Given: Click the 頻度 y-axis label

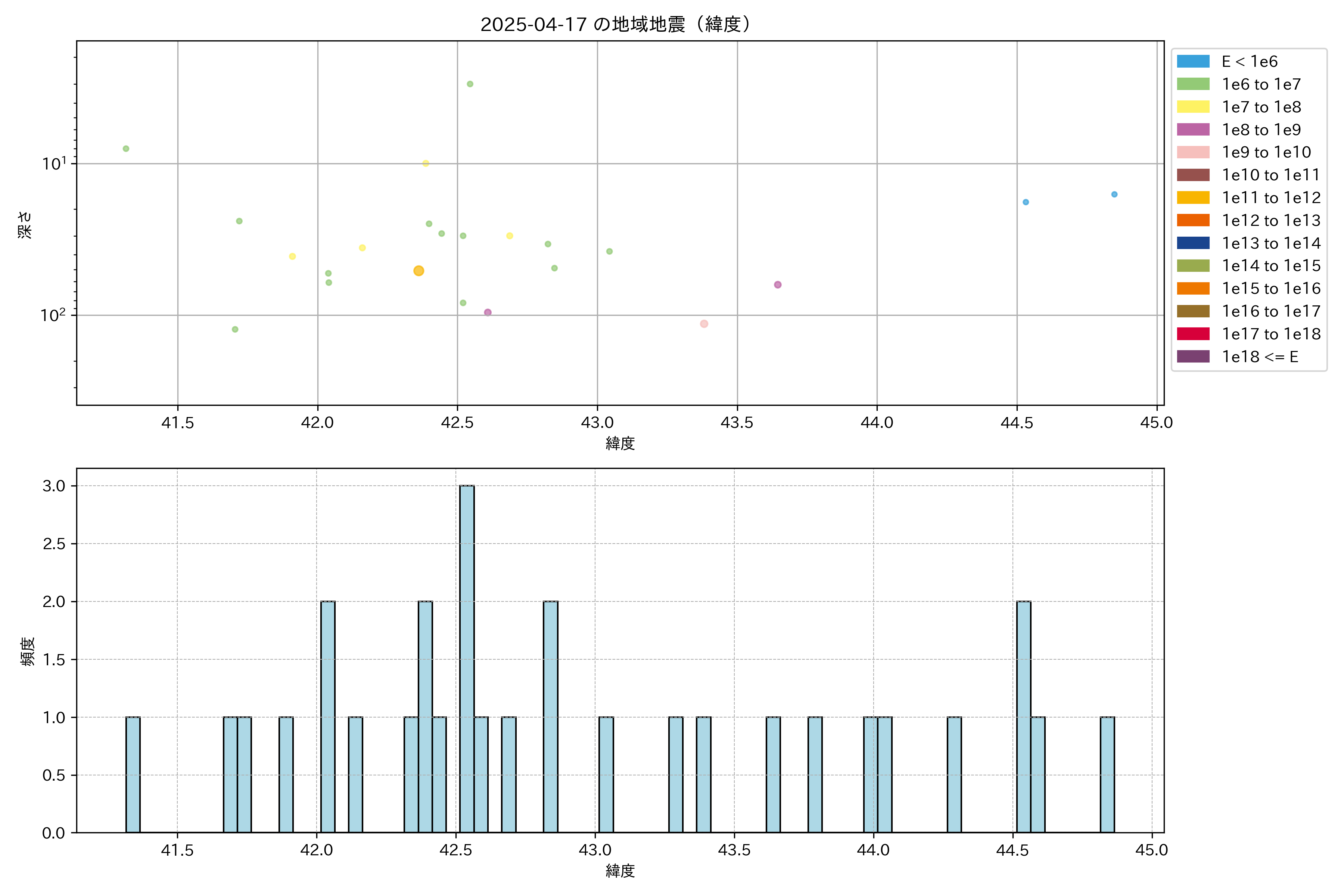Looking at the screenshot, I should pos(27,651).
